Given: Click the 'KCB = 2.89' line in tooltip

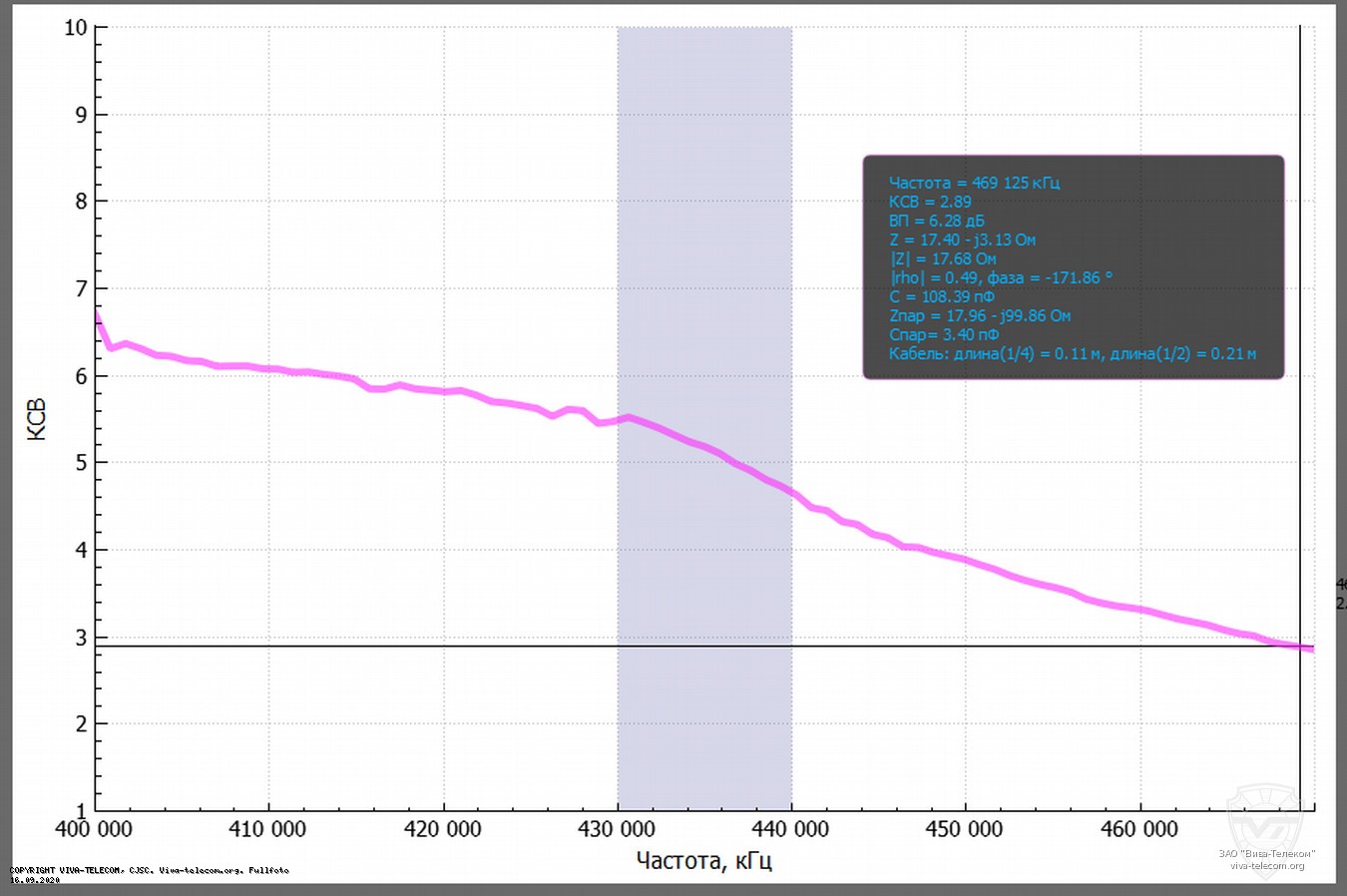Looking at the screenshot, I should (929, 202).
